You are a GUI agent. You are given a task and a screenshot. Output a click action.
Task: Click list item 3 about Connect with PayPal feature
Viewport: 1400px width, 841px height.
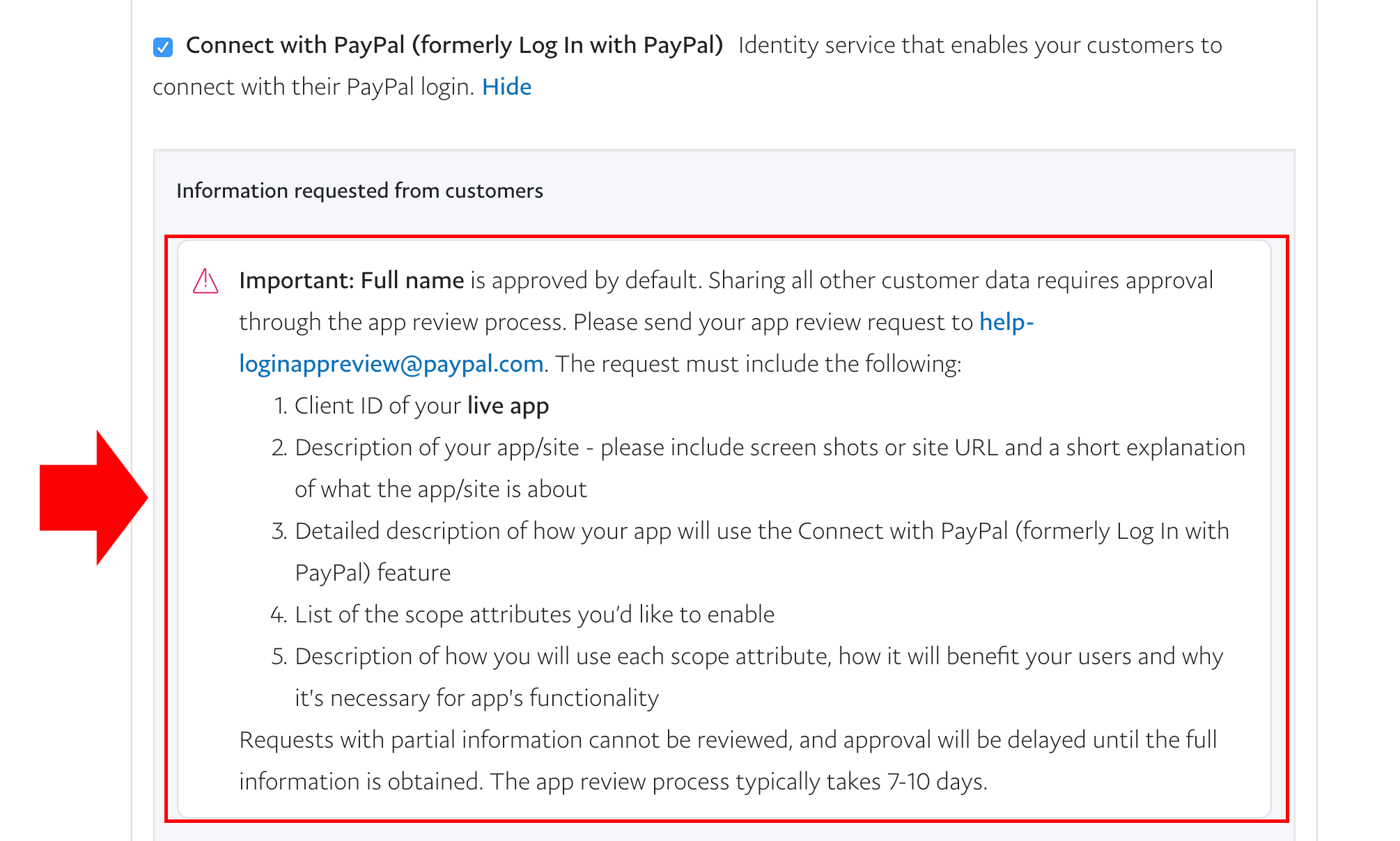750,551
